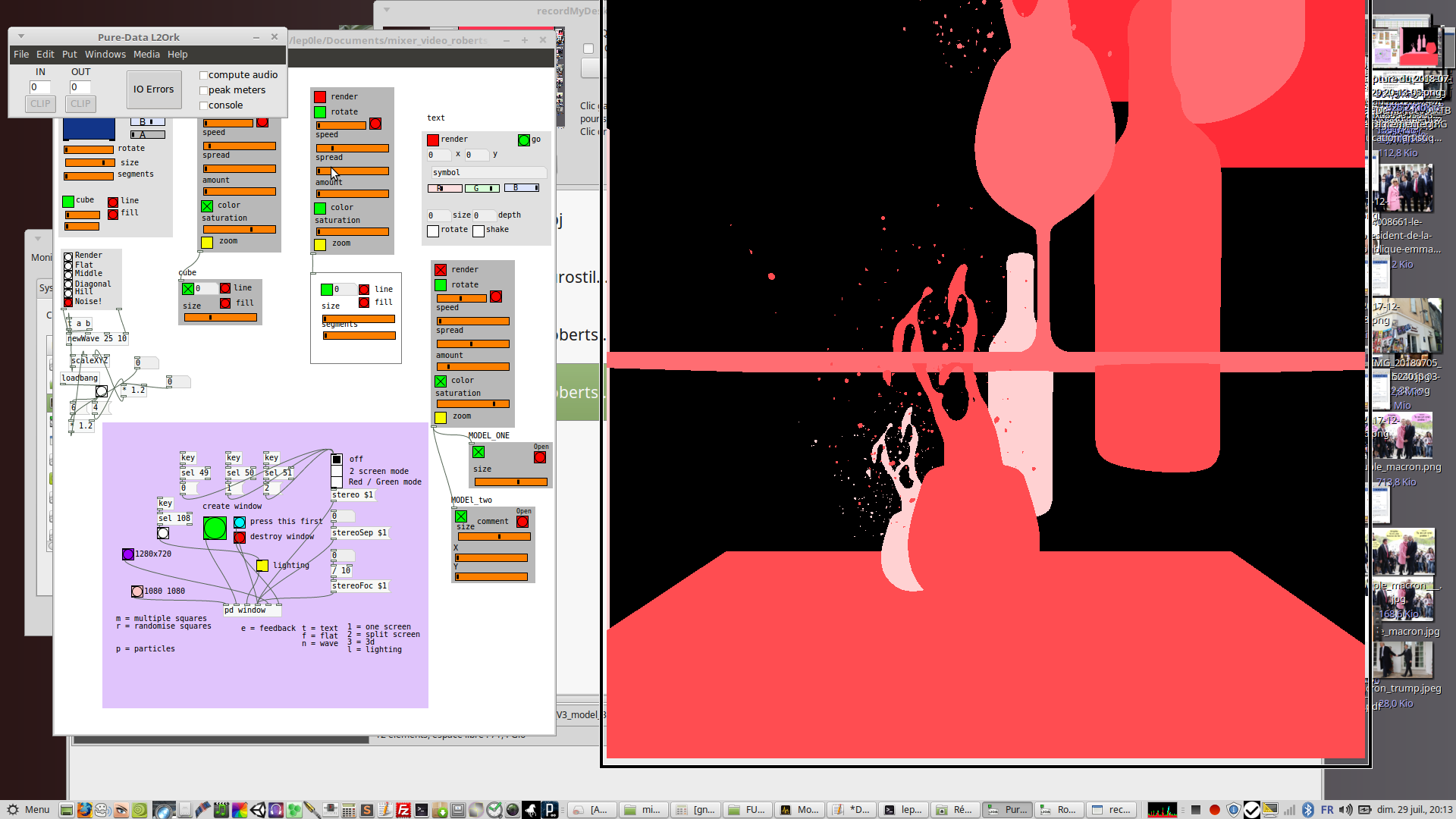1456x819 pixels.
Task: Click the IN CLIP button
Action: click(40, 104)
